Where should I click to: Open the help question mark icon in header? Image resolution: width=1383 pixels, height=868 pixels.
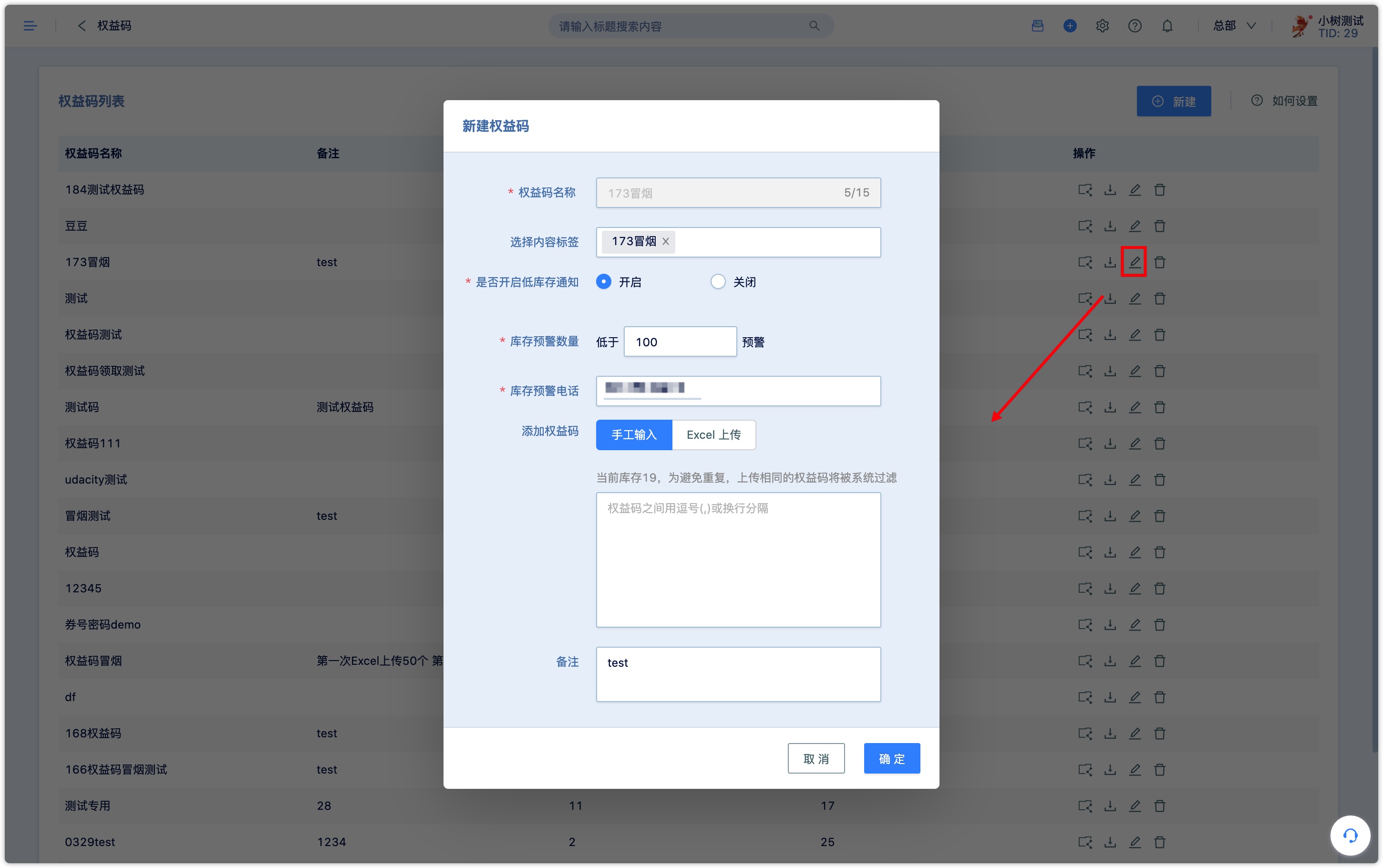tap(1135, 26)
